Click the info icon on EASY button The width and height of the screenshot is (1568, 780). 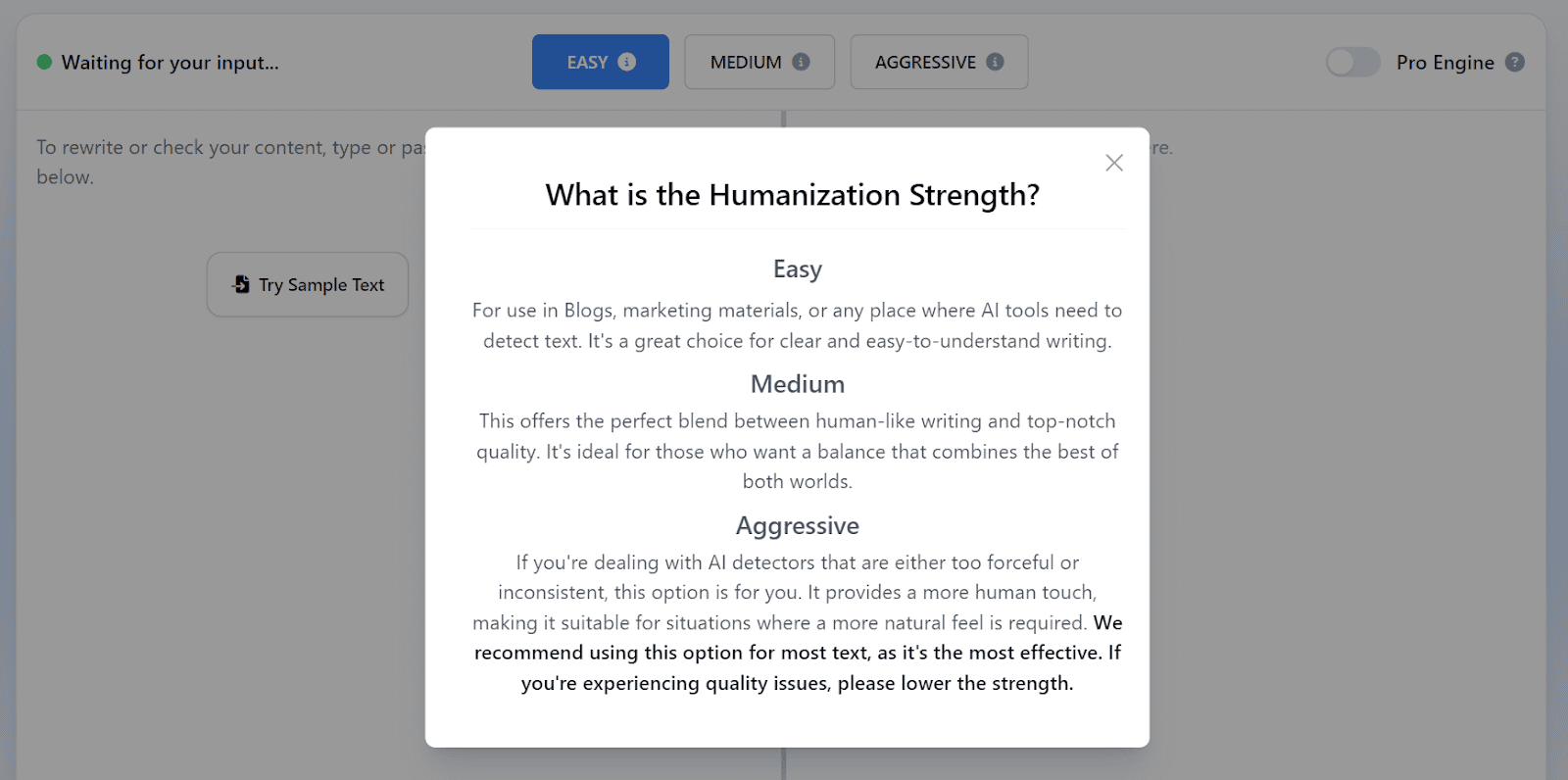click(627, 62)
